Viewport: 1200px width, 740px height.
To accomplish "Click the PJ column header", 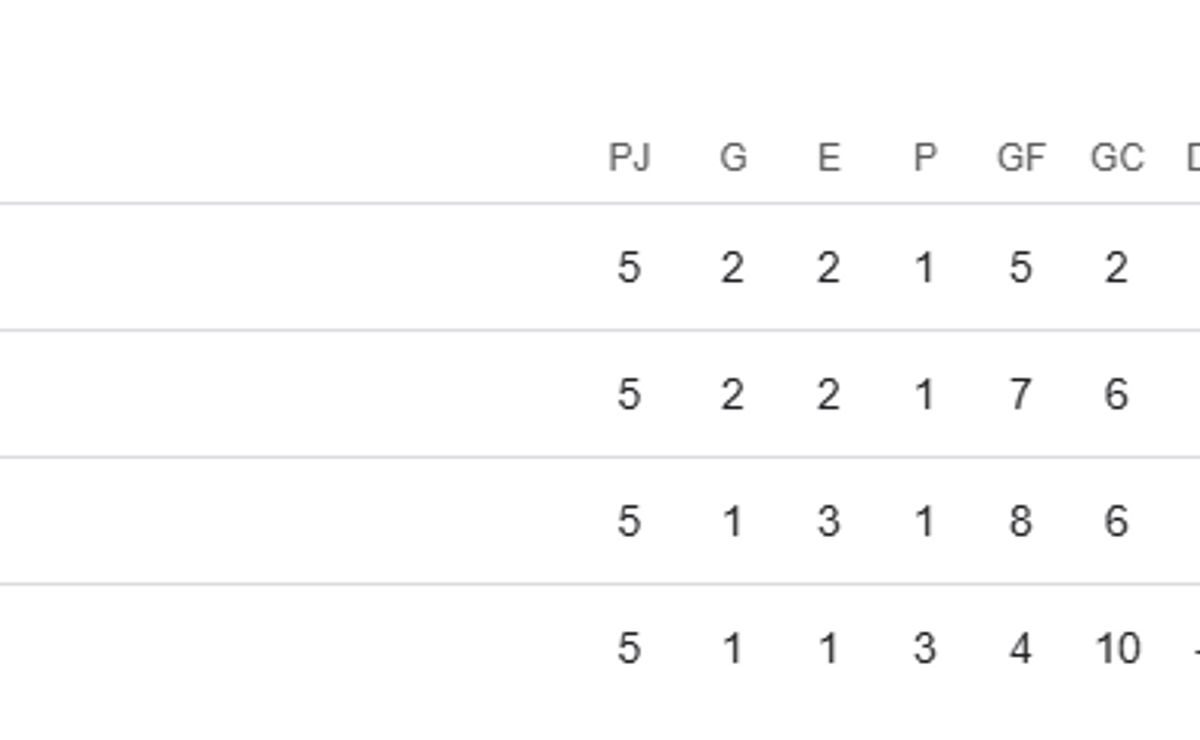I will [629, 158].
